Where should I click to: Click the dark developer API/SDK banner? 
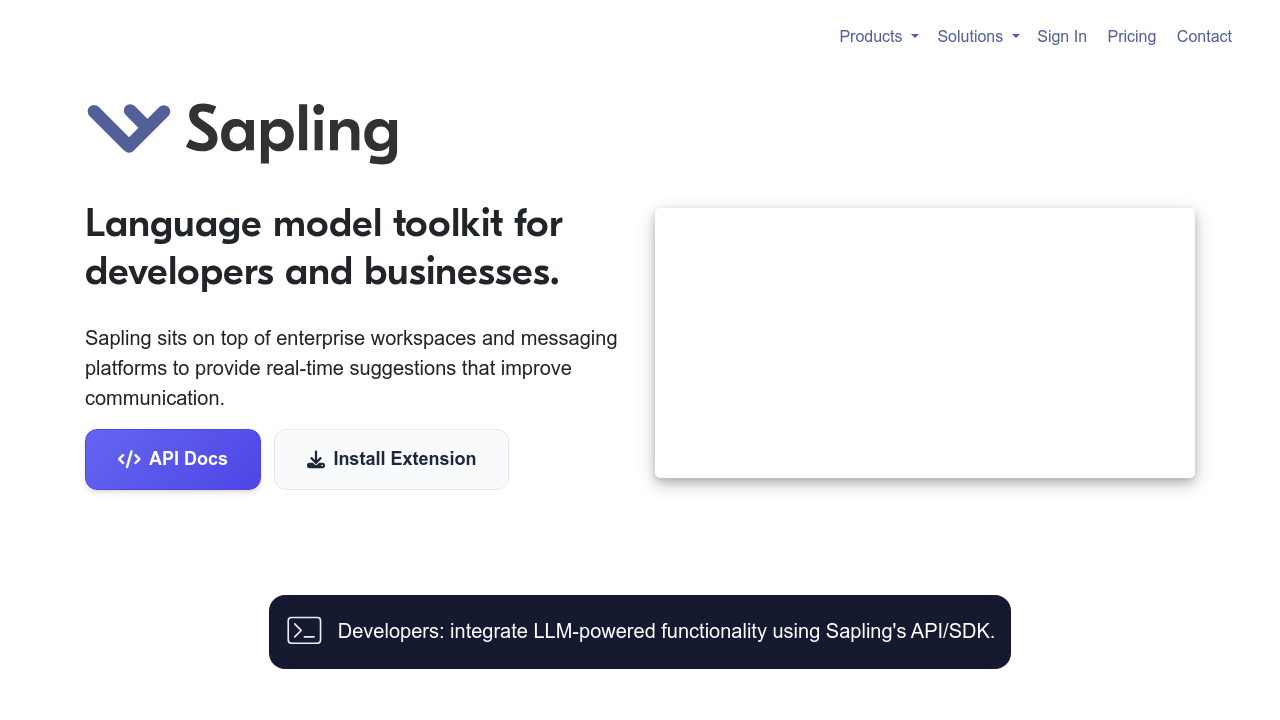640,631
